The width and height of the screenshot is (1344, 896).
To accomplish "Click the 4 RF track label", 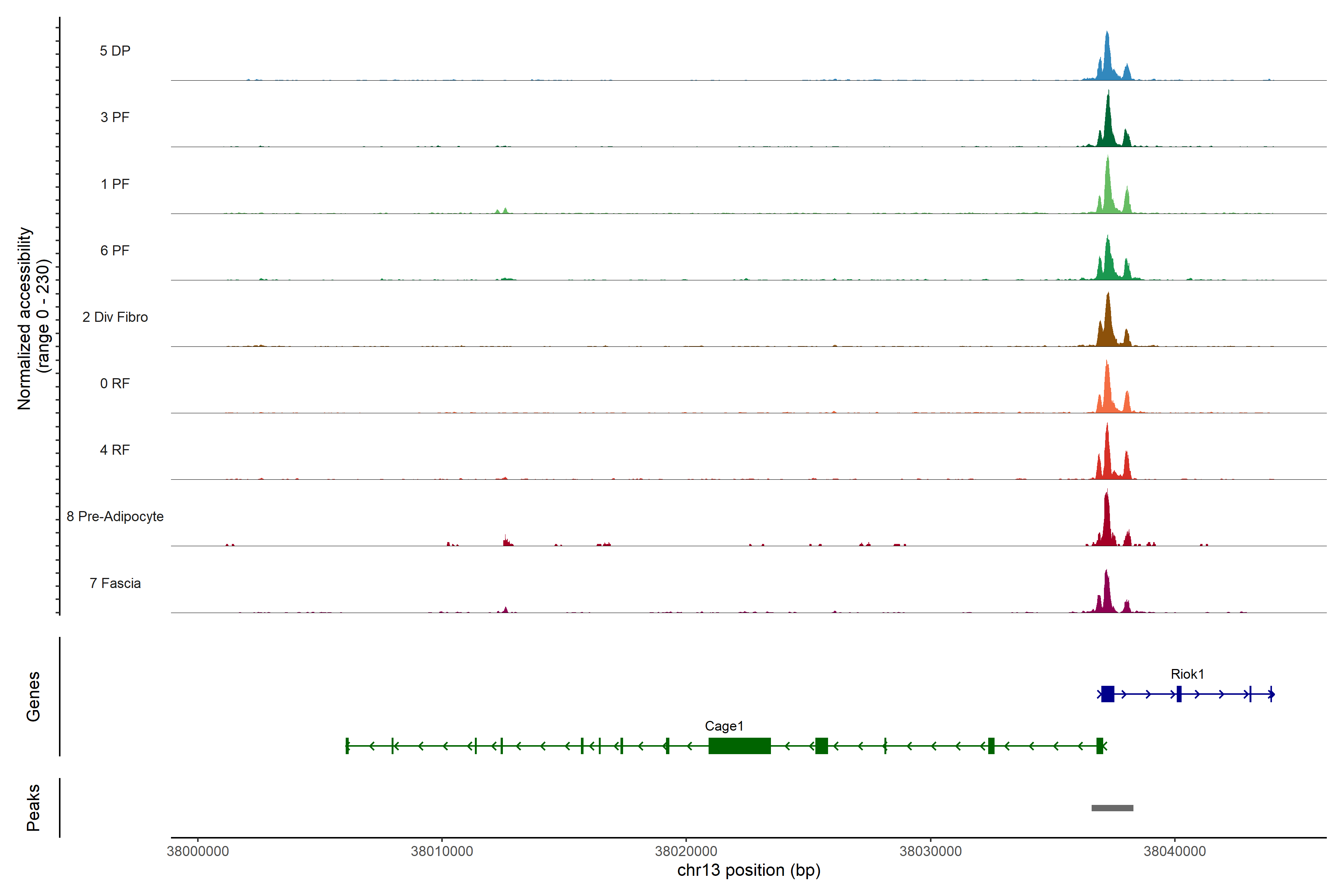I will [x=115, y=450].
